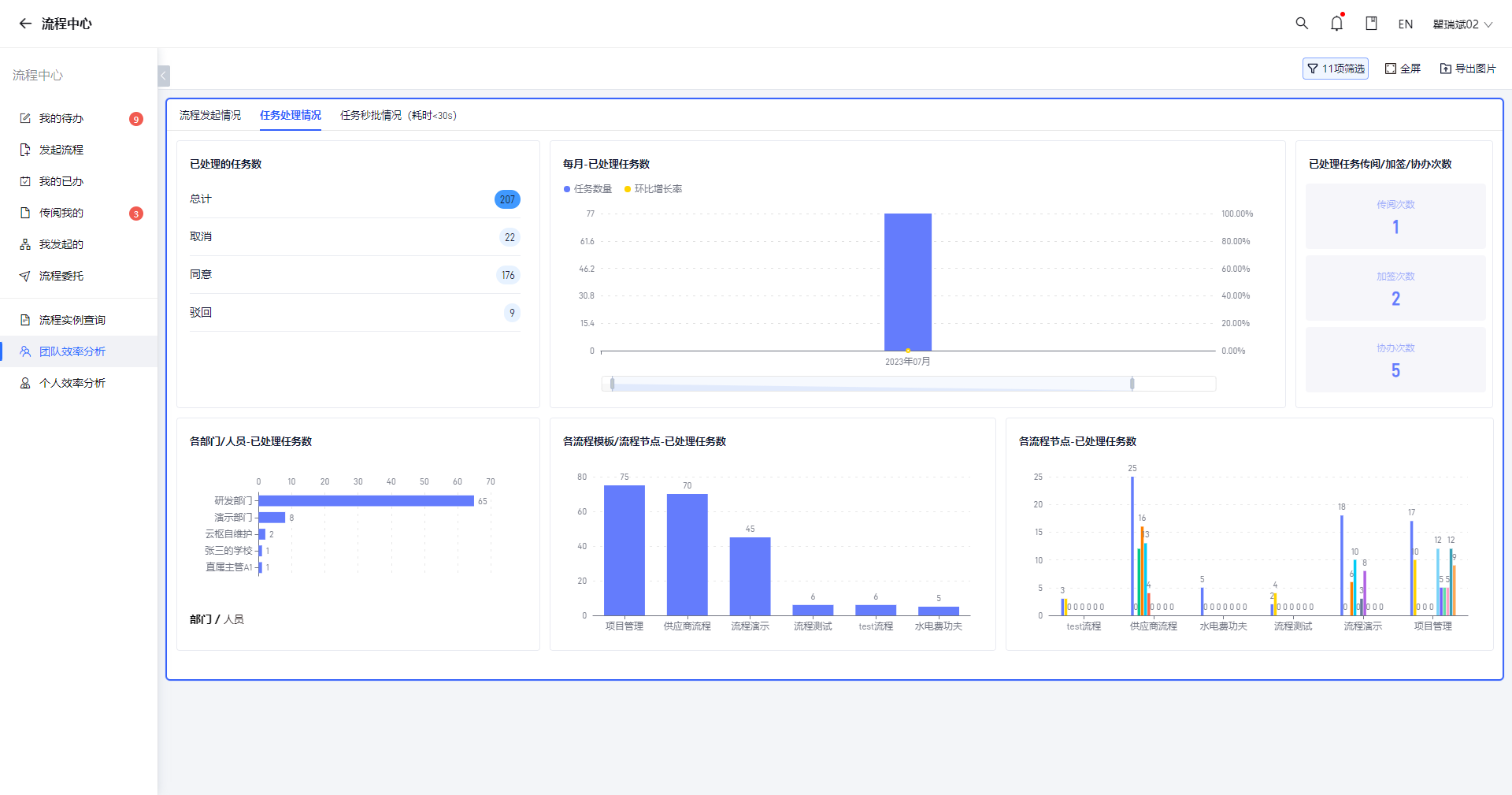Switch to 任务秒批情况 tab
The height and width of the screenshot is (795, 1512).
pyautogui.click(x=398, y=115)
